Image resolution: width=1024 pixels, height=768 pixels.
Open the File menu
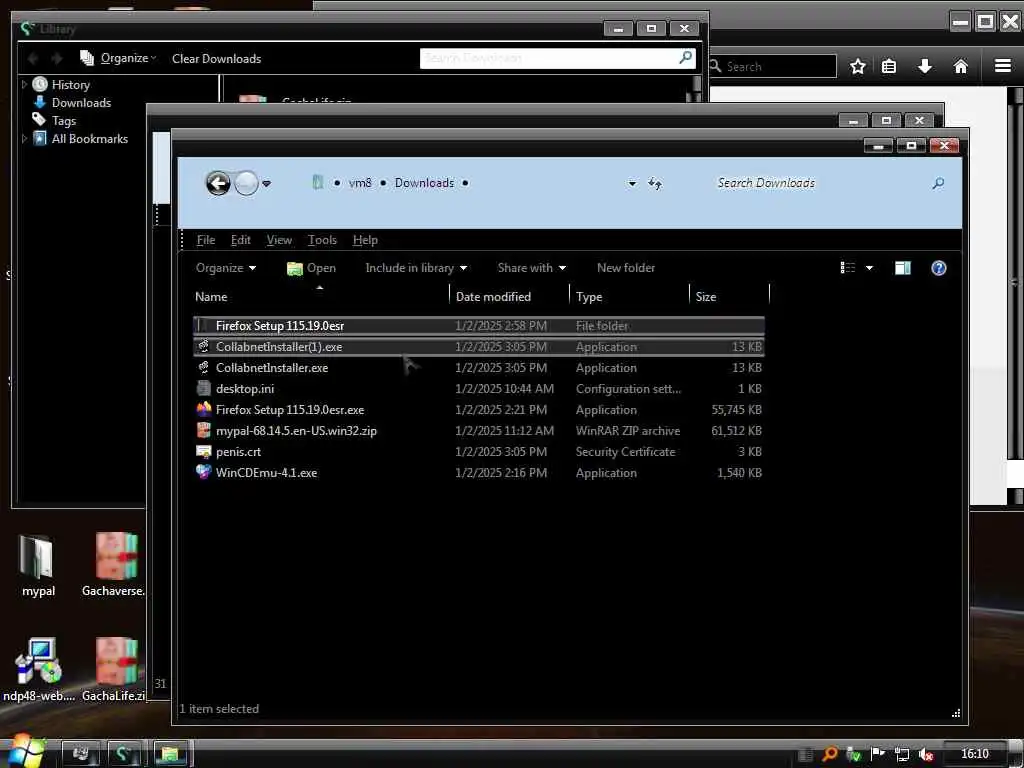206,240
